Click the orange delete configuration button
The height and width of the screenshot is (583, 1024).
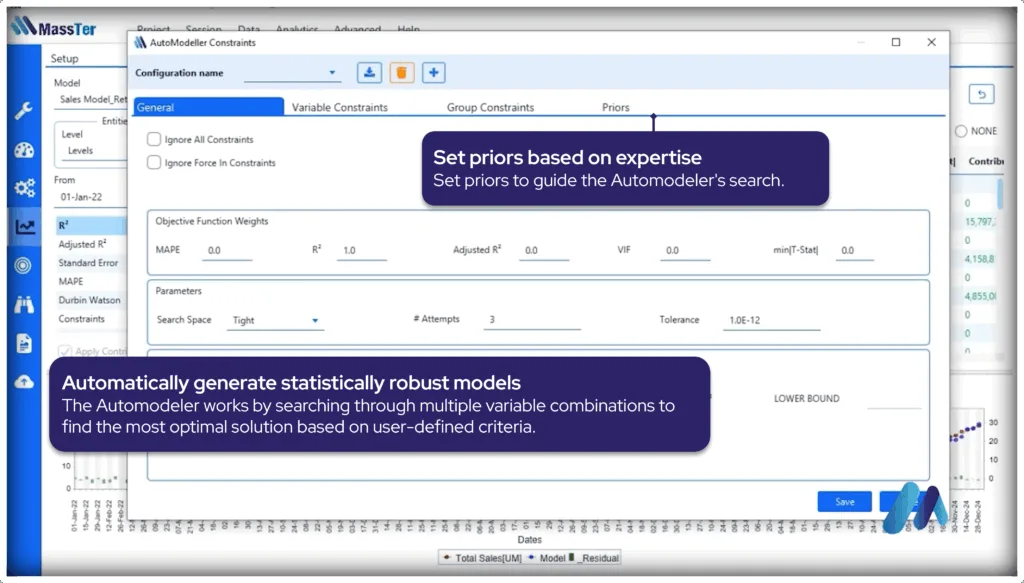(x=401, y=73)
